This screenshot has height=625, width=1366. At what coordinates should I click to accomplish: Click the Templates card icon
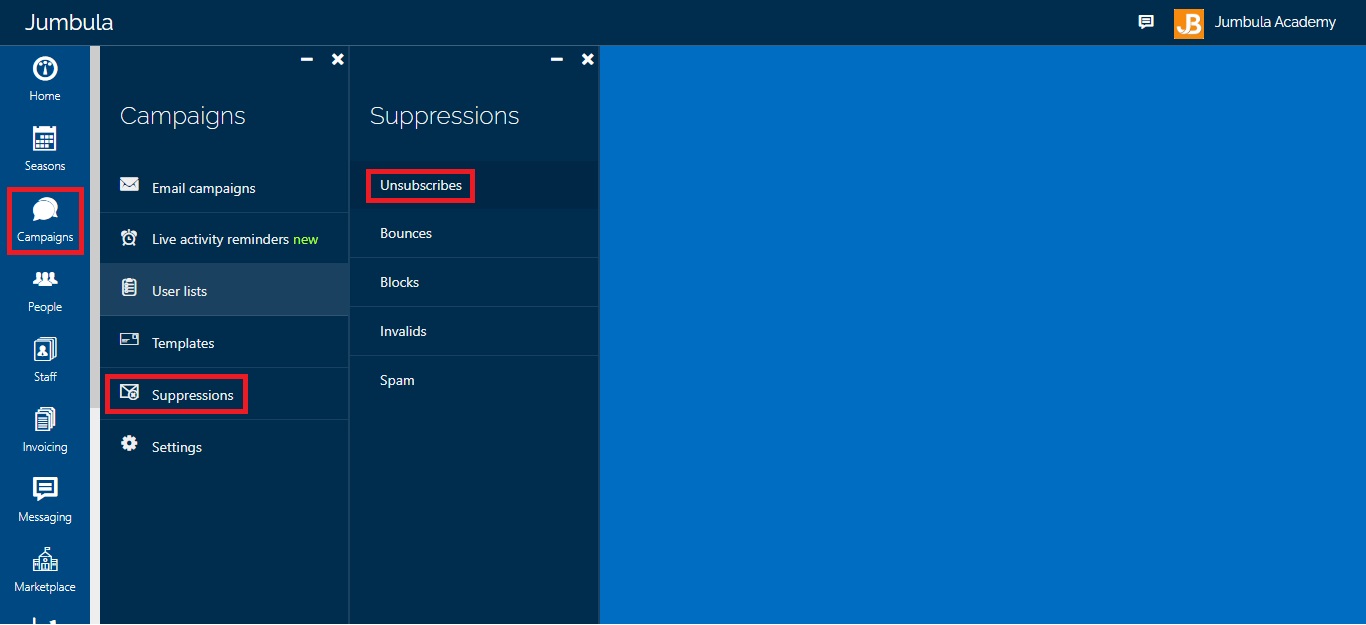tap(129, 339)
